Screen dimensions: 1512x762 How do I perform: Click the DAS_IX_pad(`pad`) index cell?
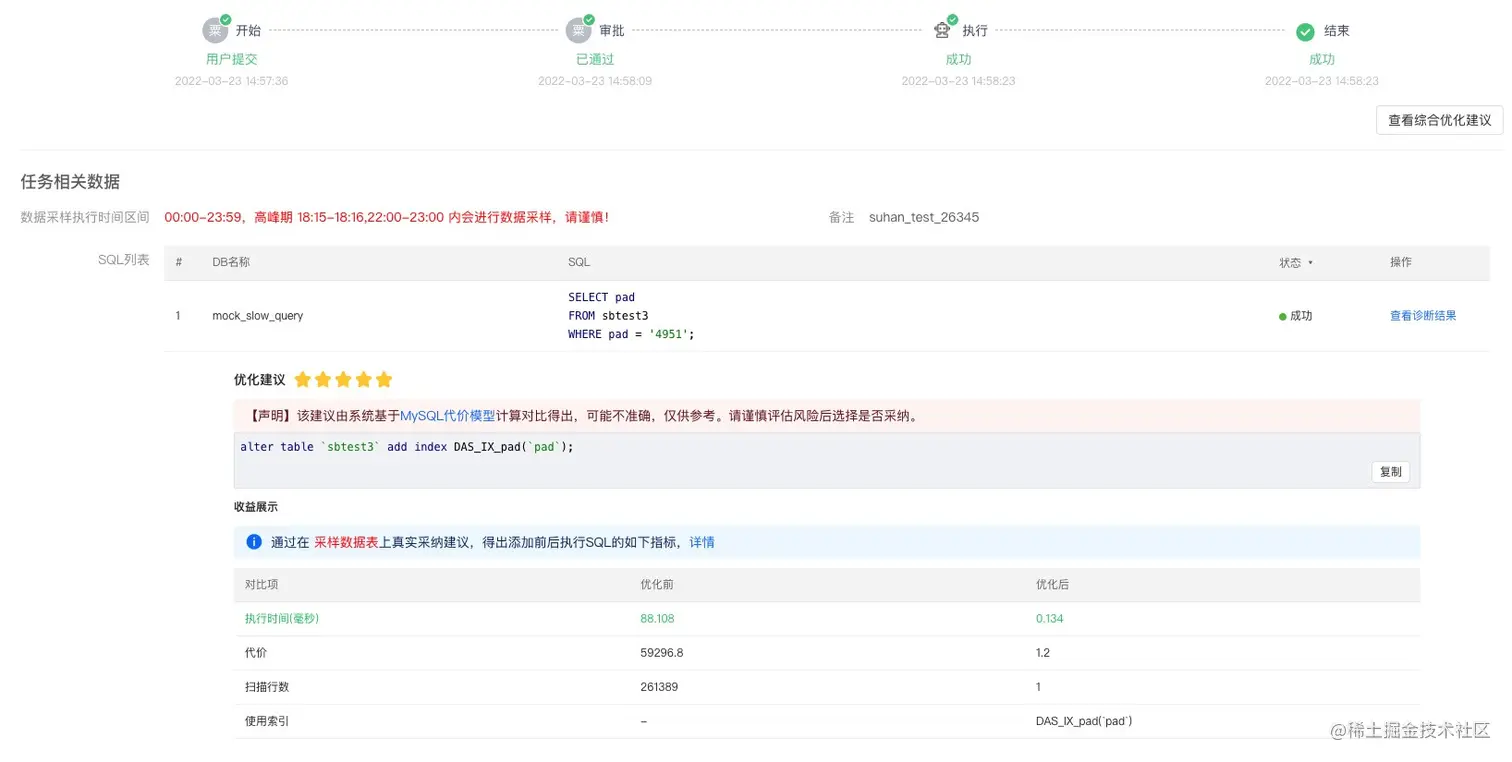click(x=1084, y=721)
